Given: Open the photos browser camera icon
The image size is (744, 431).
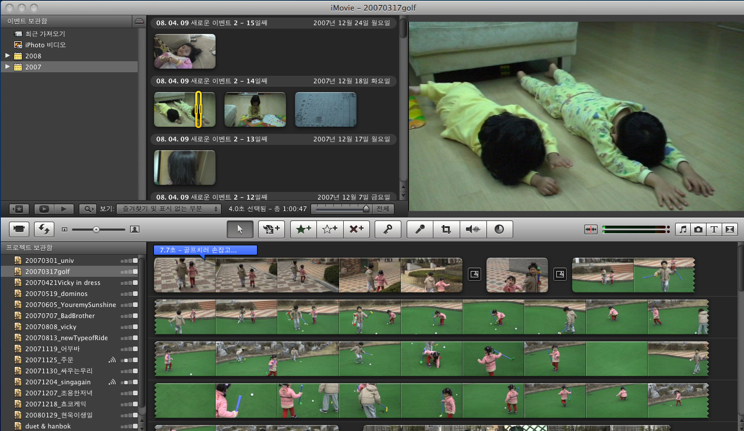Looking at the screenshot, I should coord(698,229).
